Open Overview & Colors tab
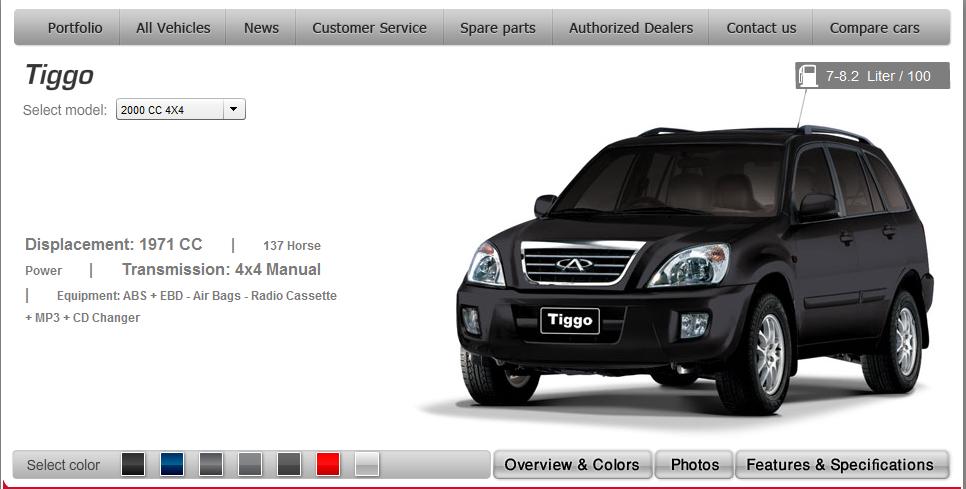Image resolution: width=966 pixels, height=489 pixels. pos(572,464)
